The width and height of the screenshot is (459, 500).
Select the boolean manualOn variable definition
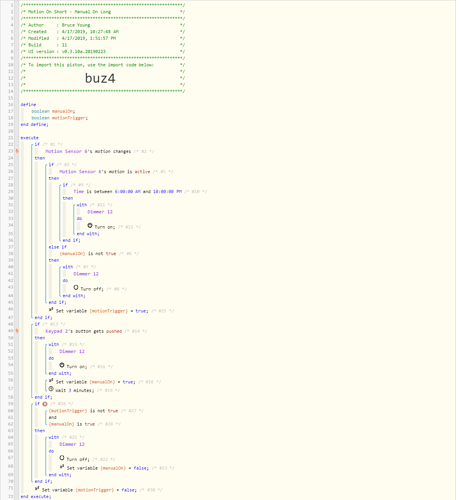(x=53, y=111)
